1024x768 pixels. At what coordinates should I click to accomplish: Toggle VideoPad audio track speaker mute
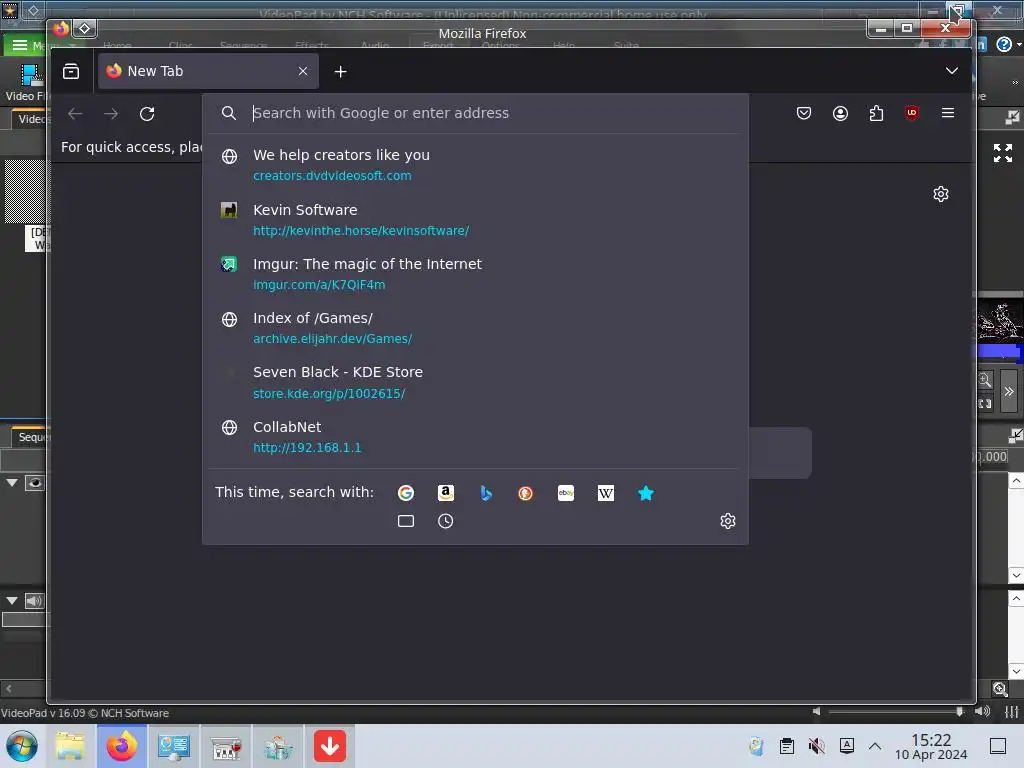point(35,601)
